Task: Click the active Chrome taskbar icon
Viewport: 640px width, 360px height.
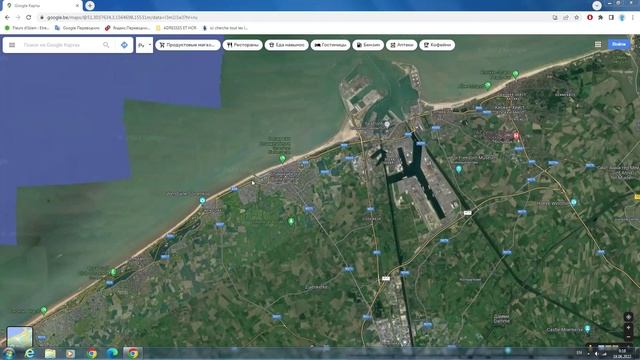Action: pyautogui.click(x=132, y=353)
